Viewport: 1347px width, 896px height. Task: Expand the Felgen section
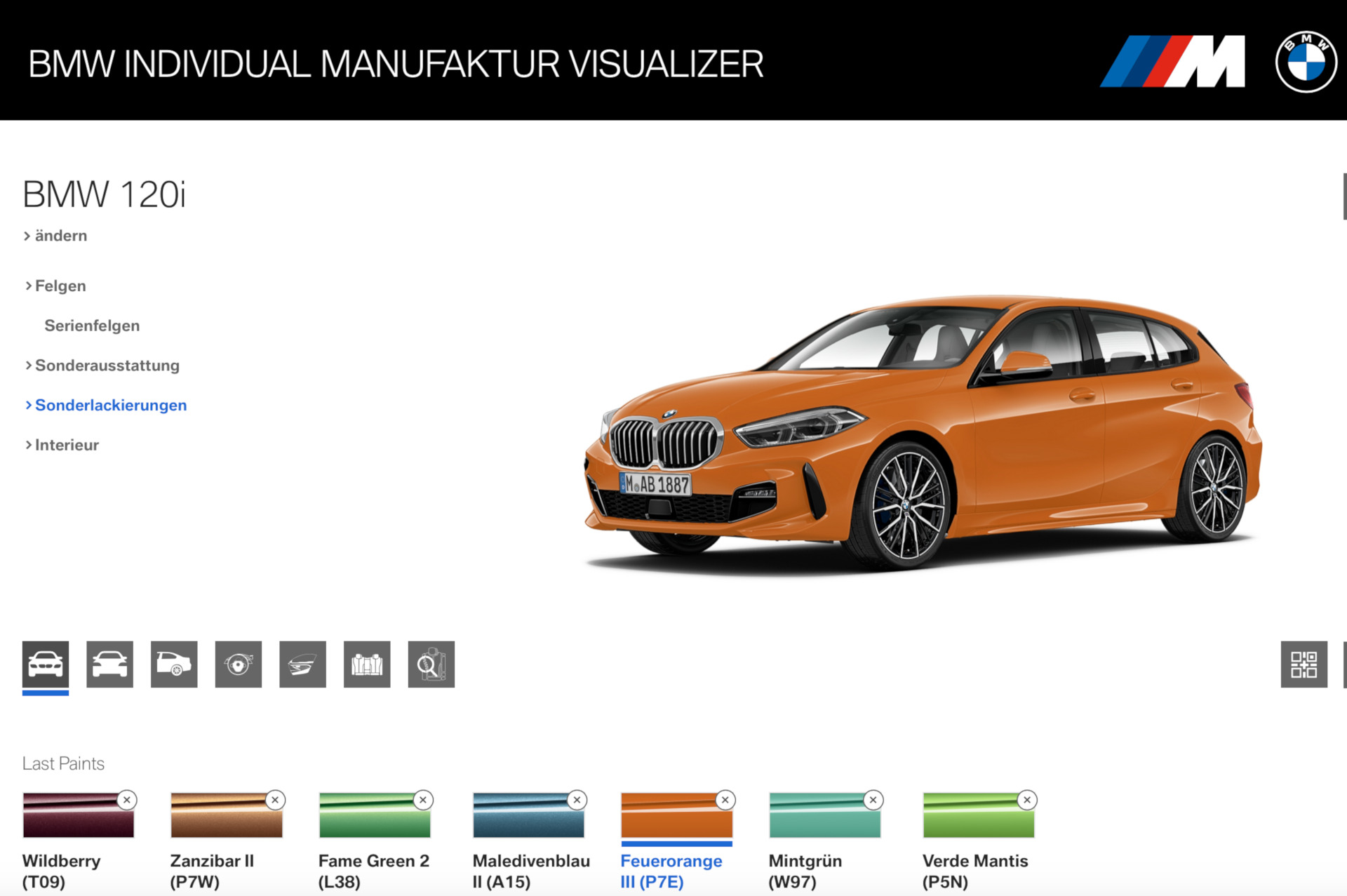pyautogui.click(x=60, y=286)
